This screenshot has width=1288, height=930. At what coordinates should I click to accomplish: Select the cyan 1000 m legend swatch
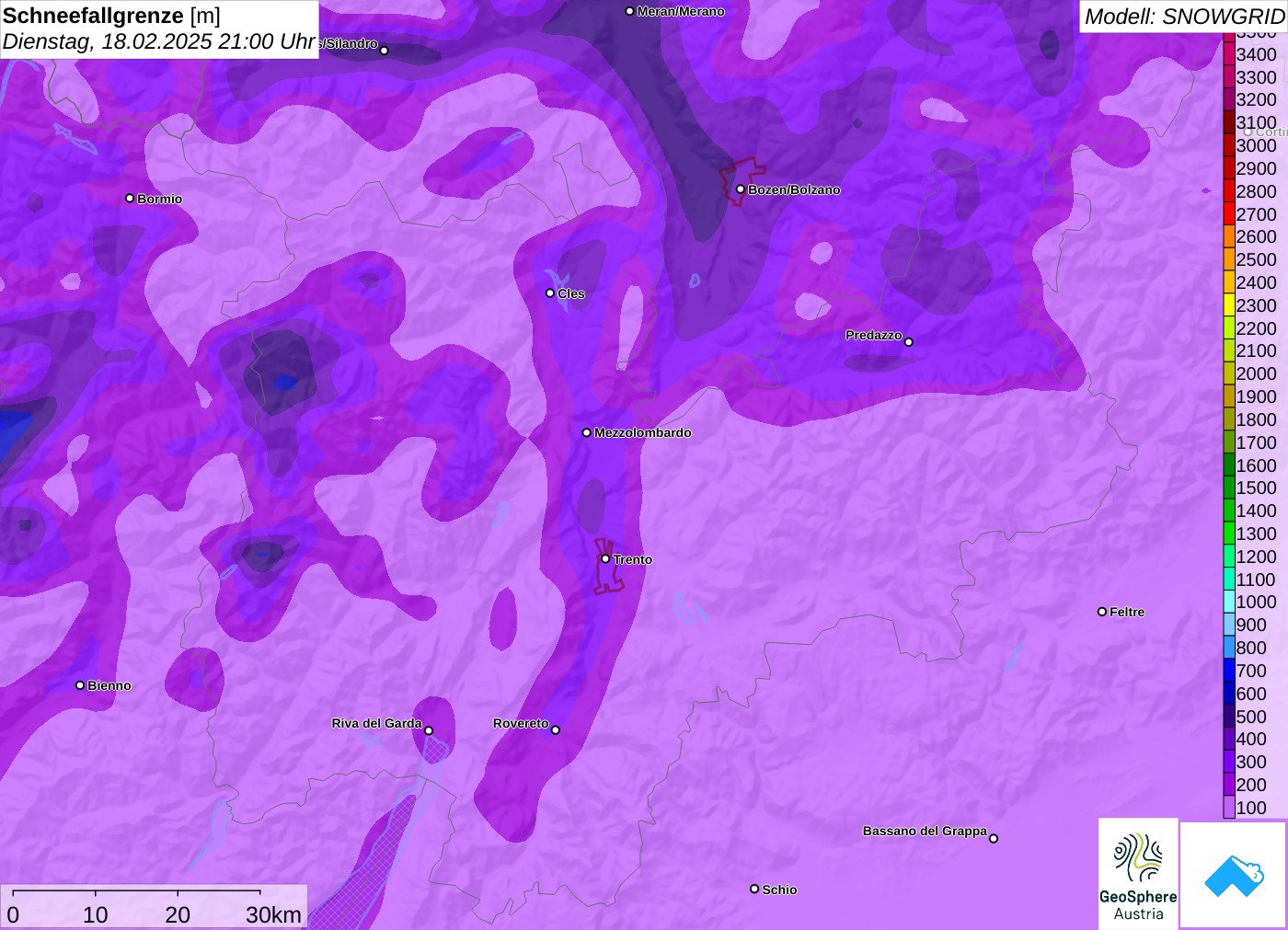[x=1229, y=602]
